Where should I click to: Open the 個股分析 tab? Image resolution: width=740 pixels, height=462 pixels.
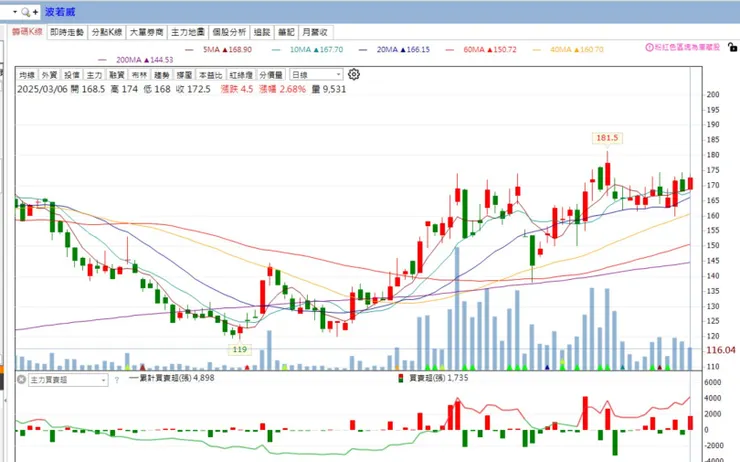click(x=229, y=32)
